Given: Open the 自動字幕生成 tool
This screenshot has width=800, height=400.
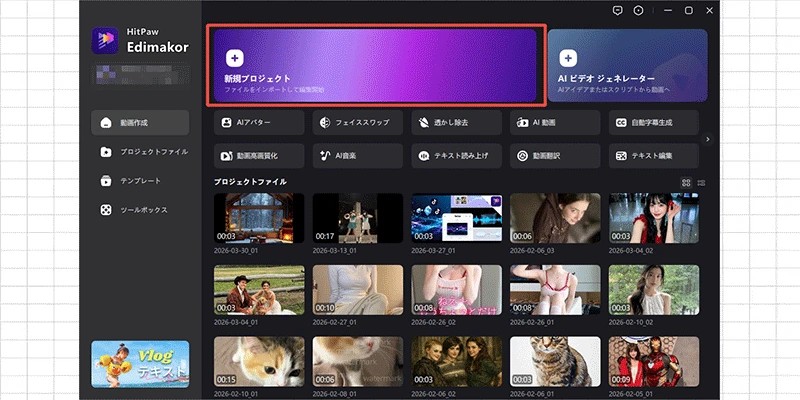Looking at the screenshot, I should [654, 123].
